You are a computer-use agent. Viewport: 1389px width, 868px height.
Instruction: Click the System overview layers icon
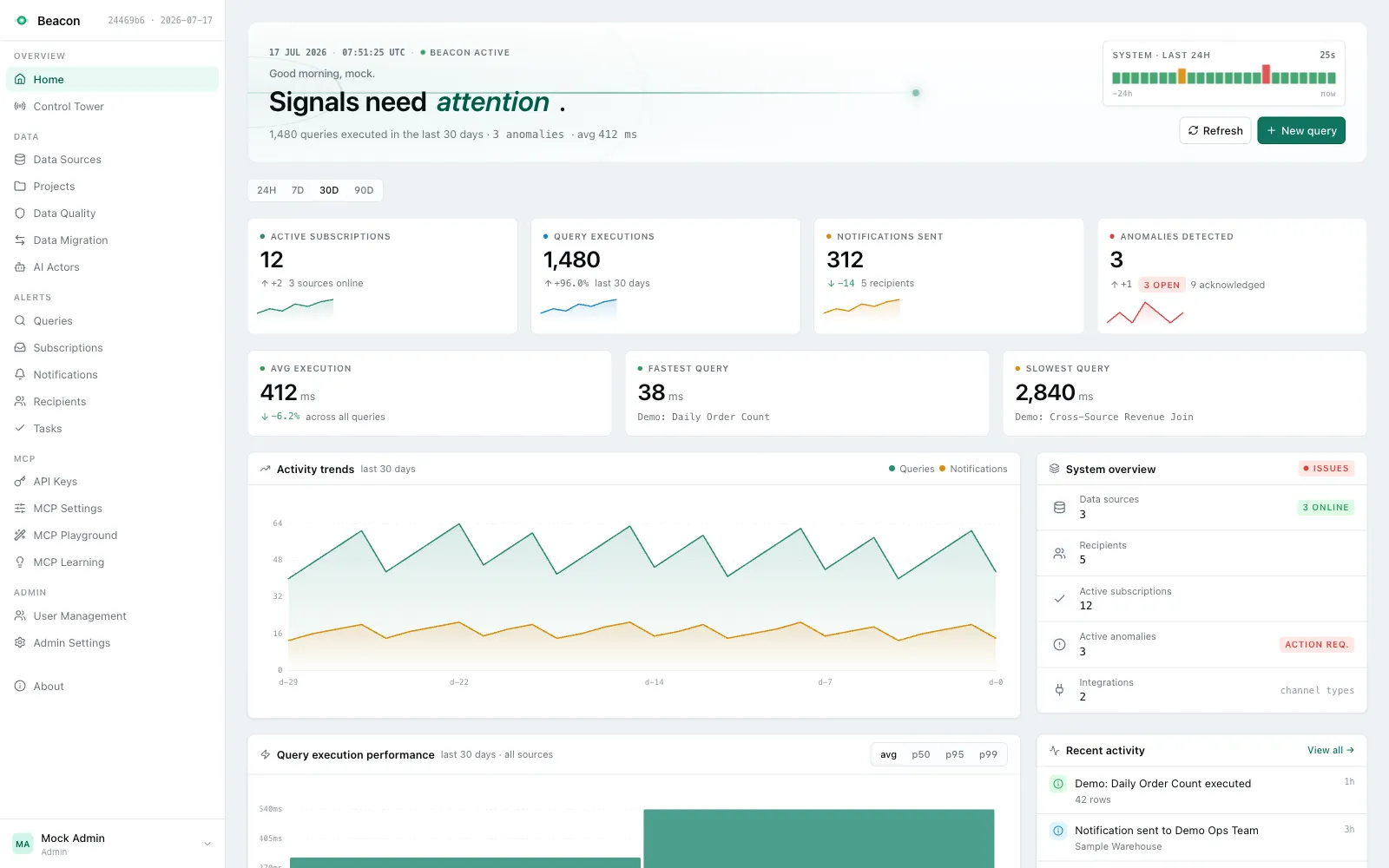pos(1055,469)
